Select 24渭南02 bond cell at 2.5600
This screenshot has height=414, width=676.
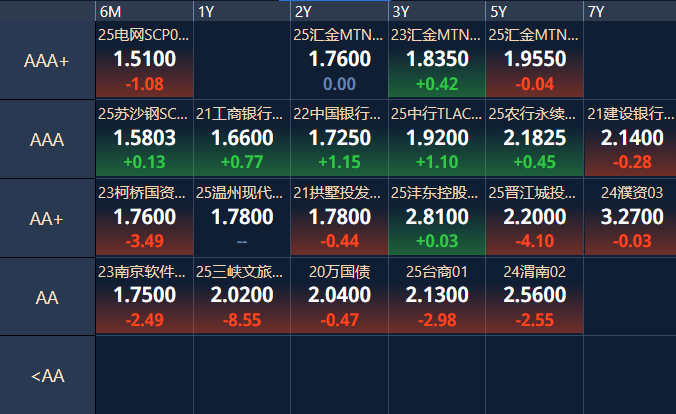534,297
